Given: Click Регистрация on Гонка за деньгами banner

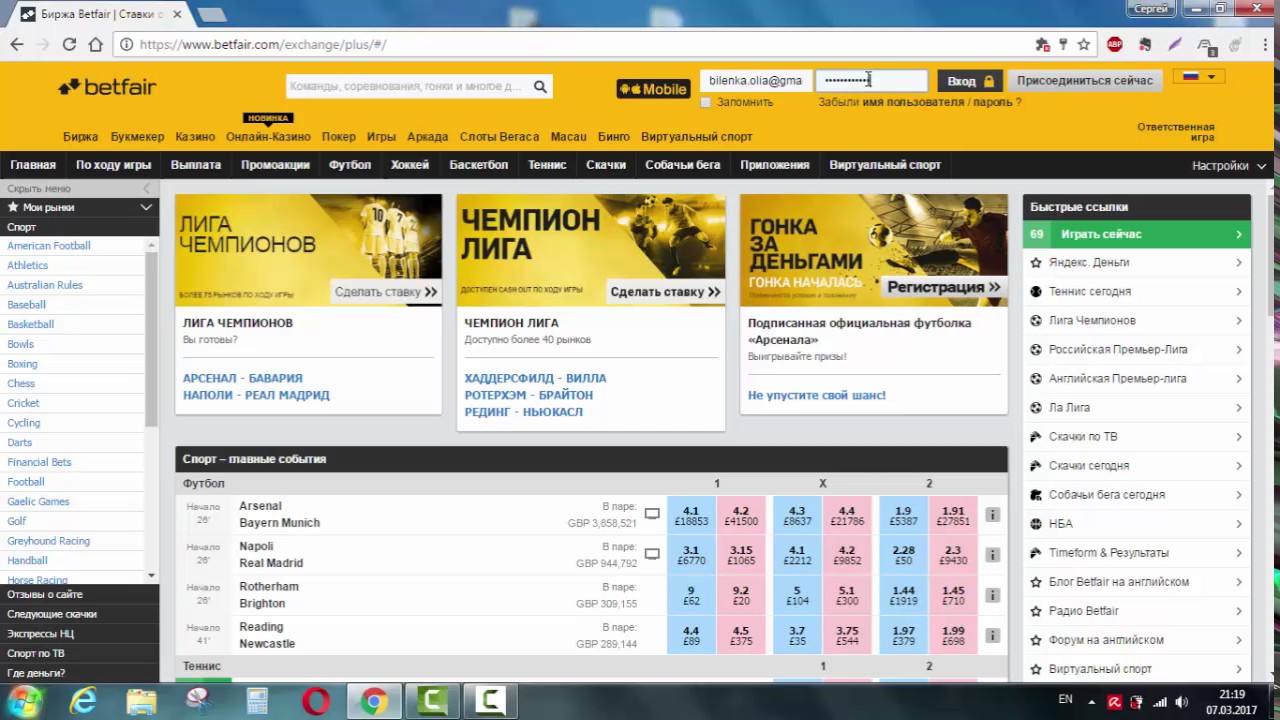Looking at the screenshot, I should [944, 287].
